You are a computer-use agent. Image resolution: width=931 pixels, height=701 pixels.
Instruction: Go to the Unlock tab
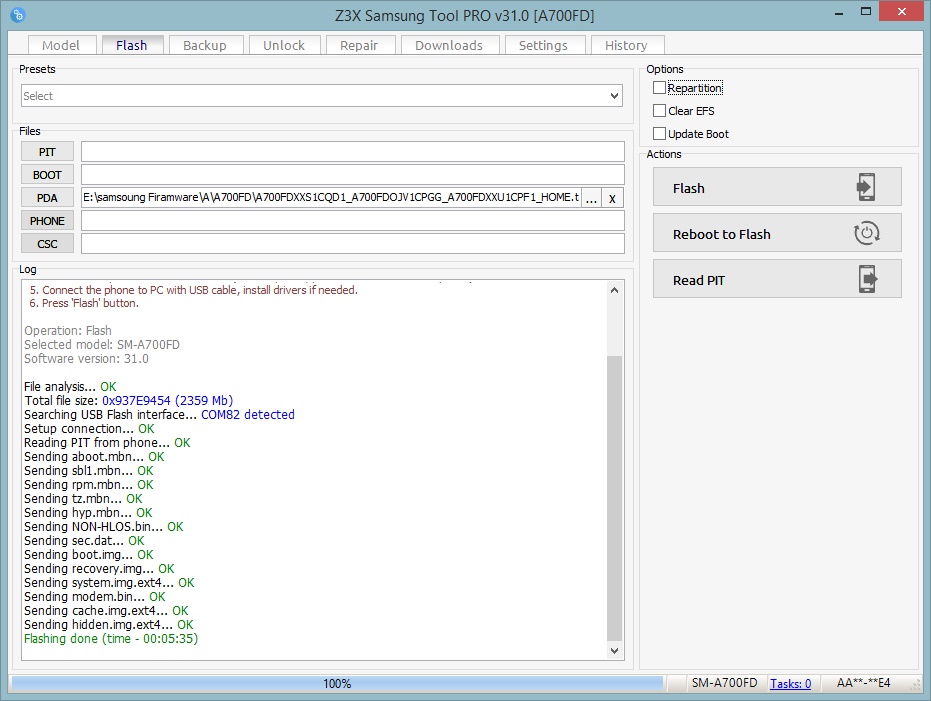[x=284, y=45]
